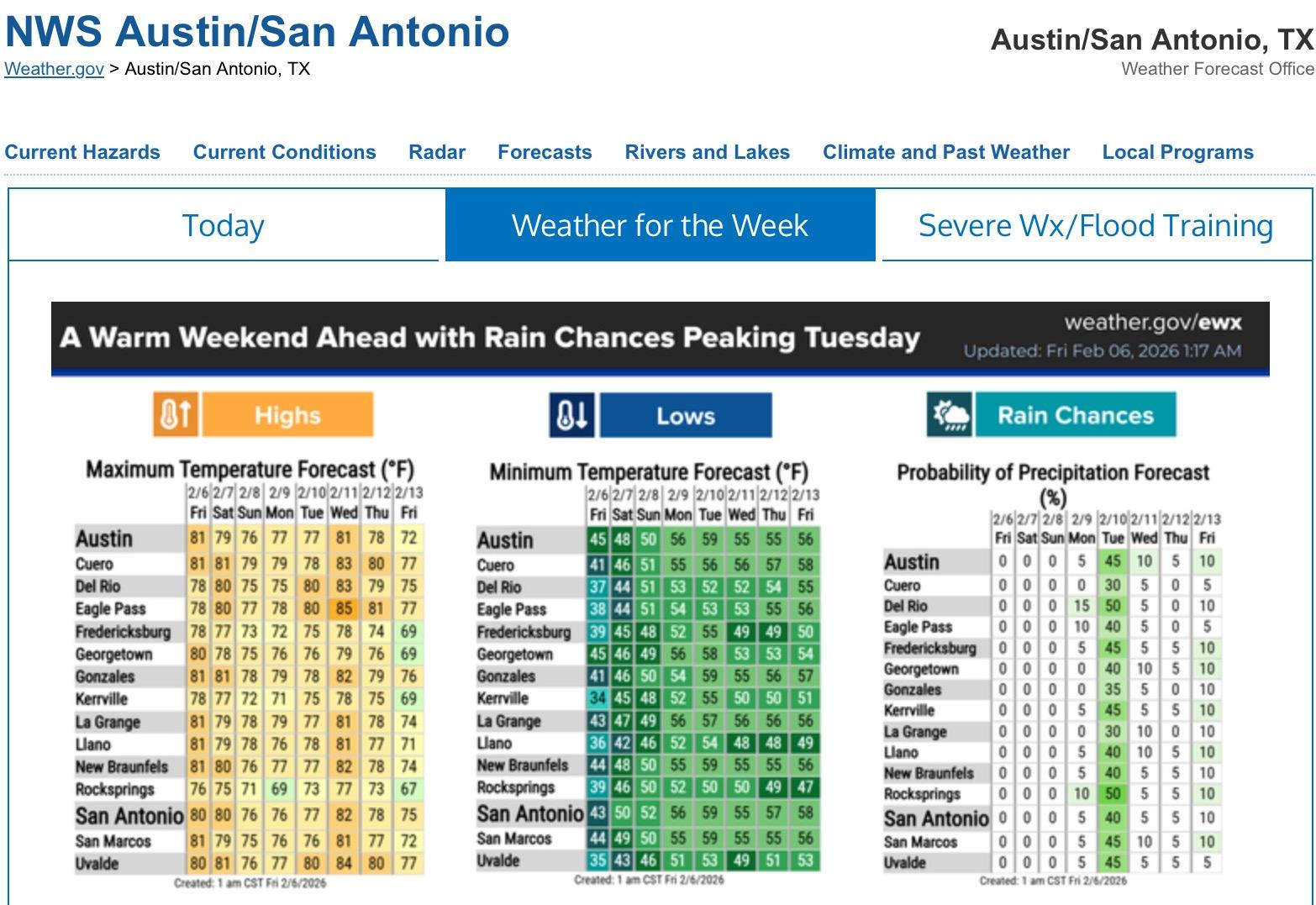Click the Highs thermometer icon
The image size is (1316, 905).
[x=175, y=415]
